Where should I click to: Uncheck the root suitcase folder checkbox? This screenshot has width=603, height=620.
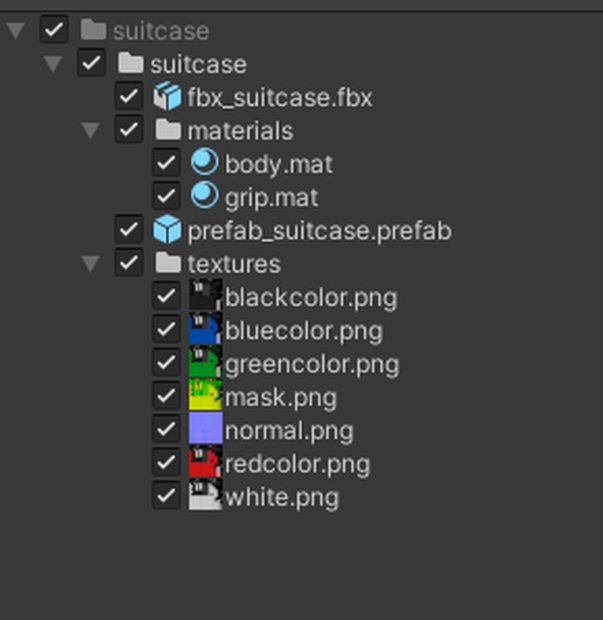pos(54,29)
